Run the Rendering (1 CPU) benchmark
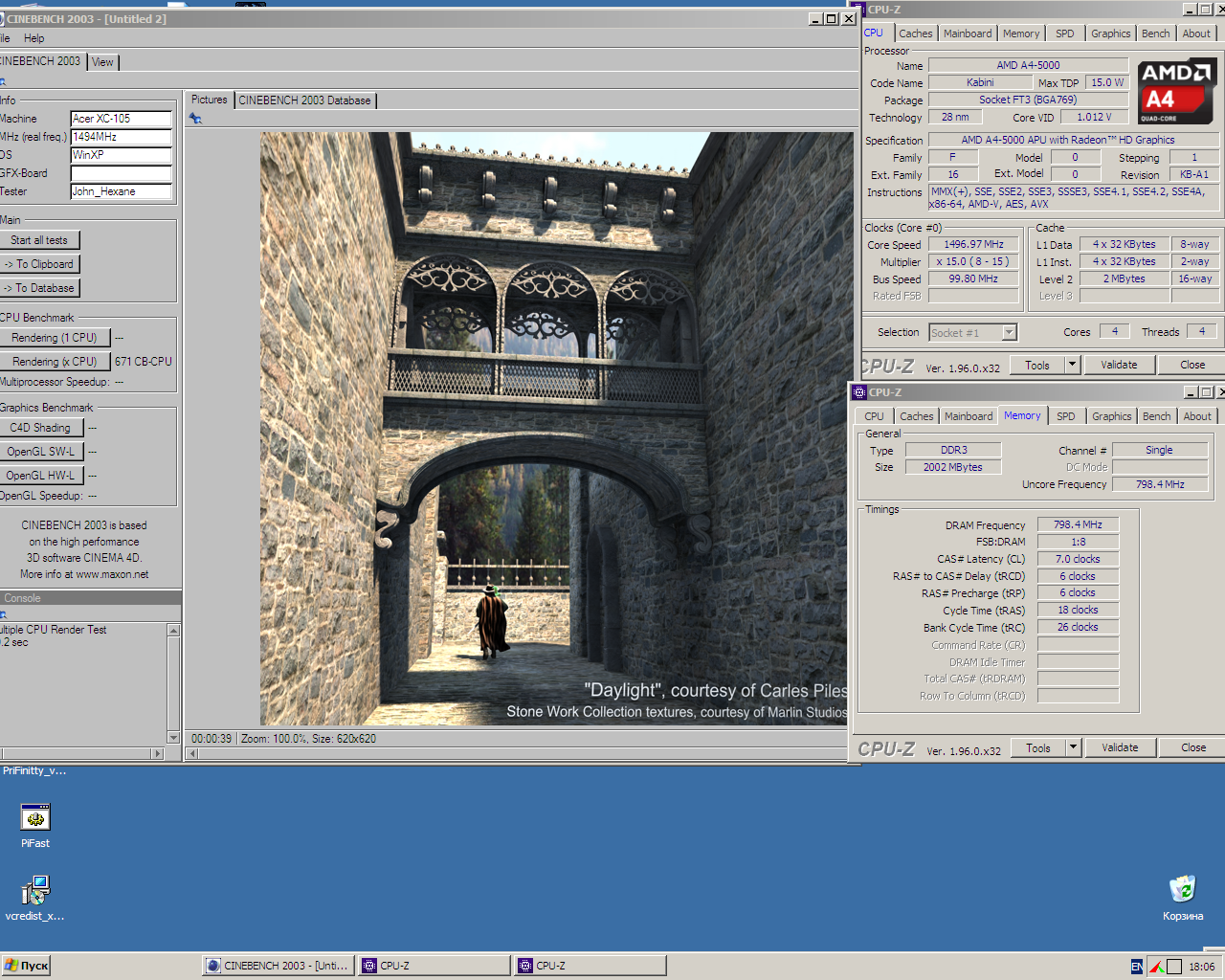This screenshot has width=1225, height=980. [x=55, y=338]
